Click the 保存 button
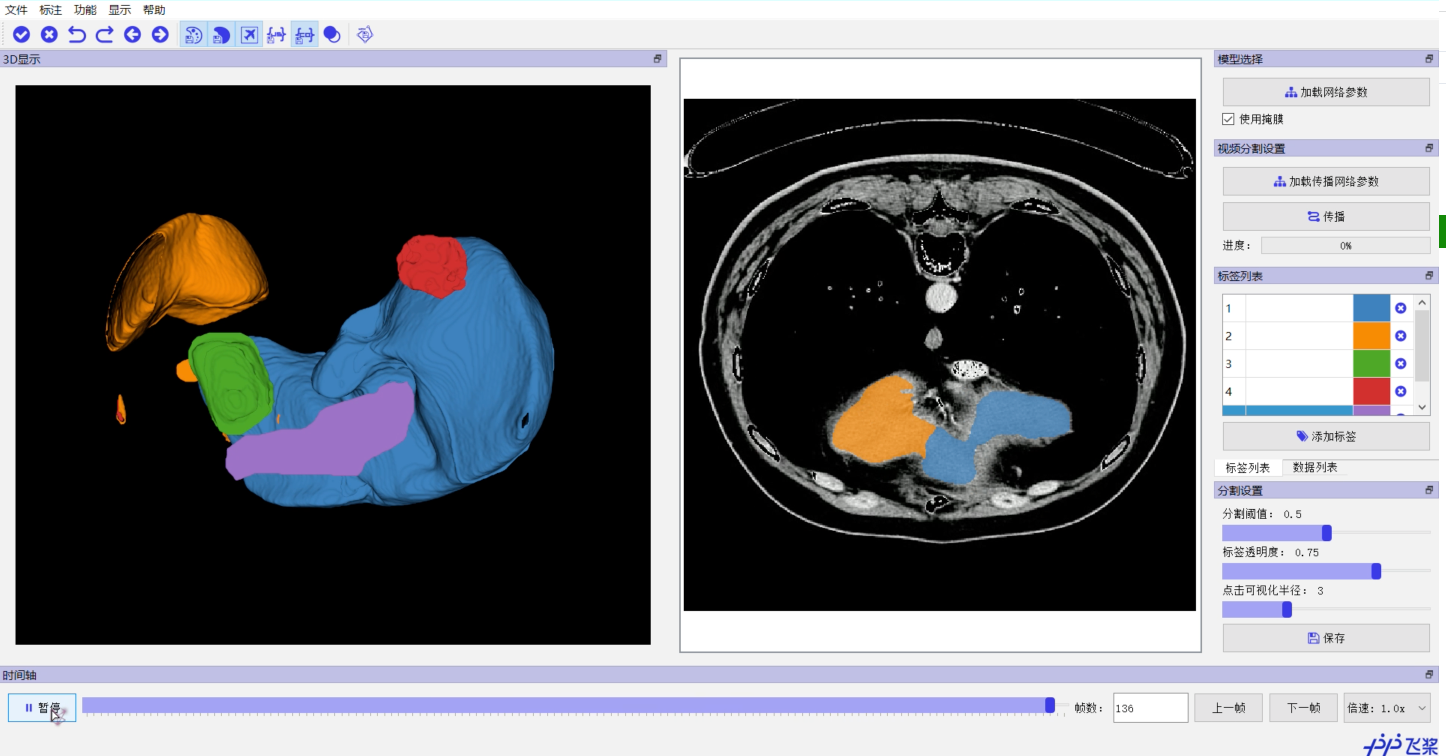 tap(1326, 638)
